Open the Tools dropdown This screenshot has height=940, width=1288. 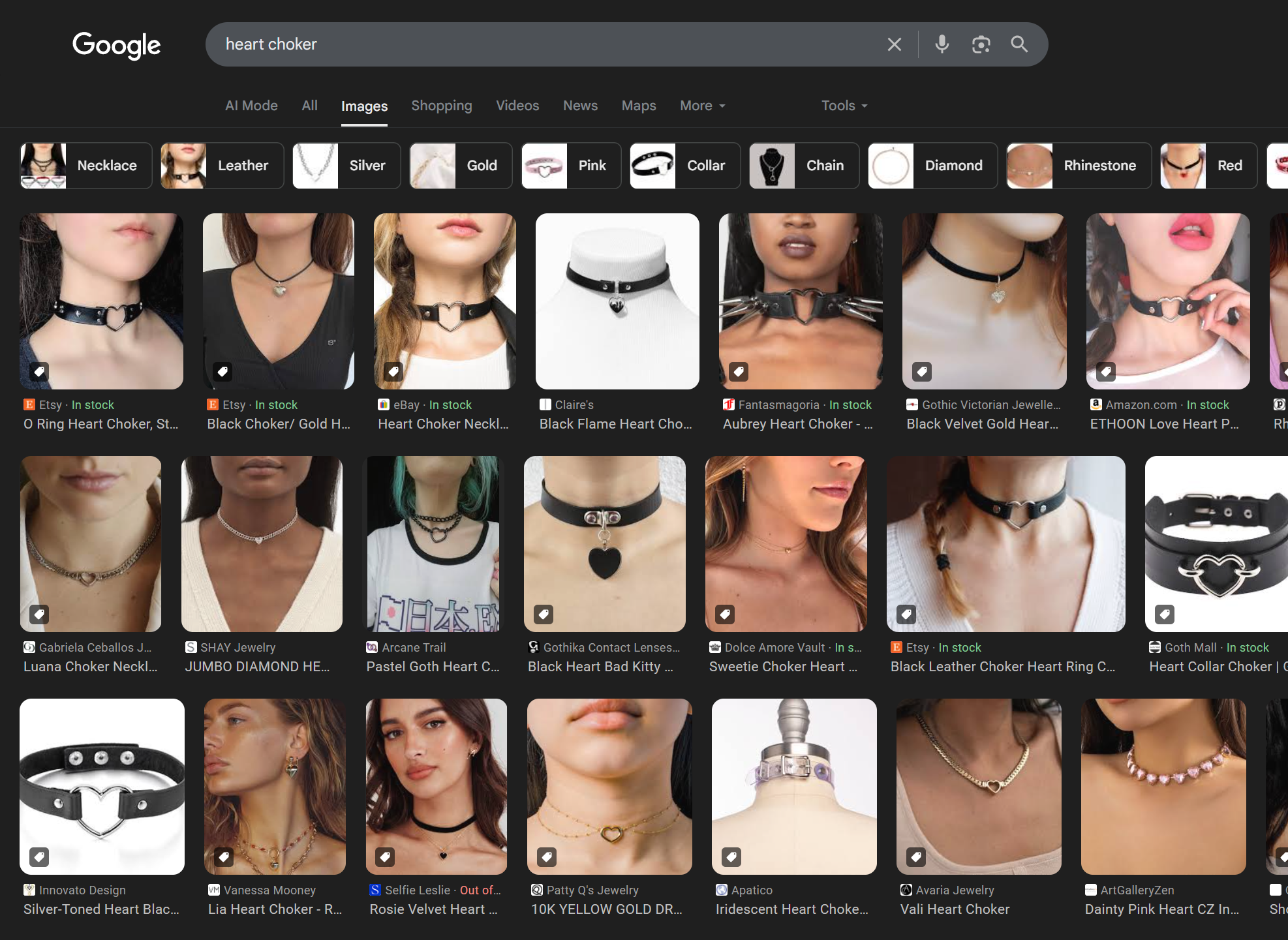(x=844, y=106)
